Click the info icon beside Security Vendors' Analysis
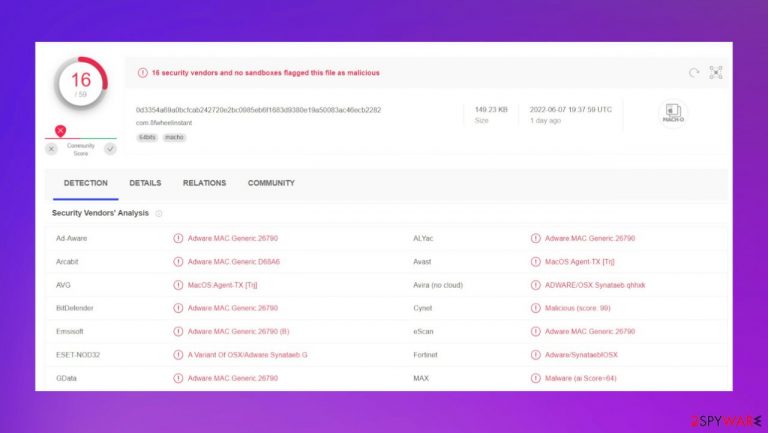The height and width of the screenshot is (433, 768). [x=159, y=214]
